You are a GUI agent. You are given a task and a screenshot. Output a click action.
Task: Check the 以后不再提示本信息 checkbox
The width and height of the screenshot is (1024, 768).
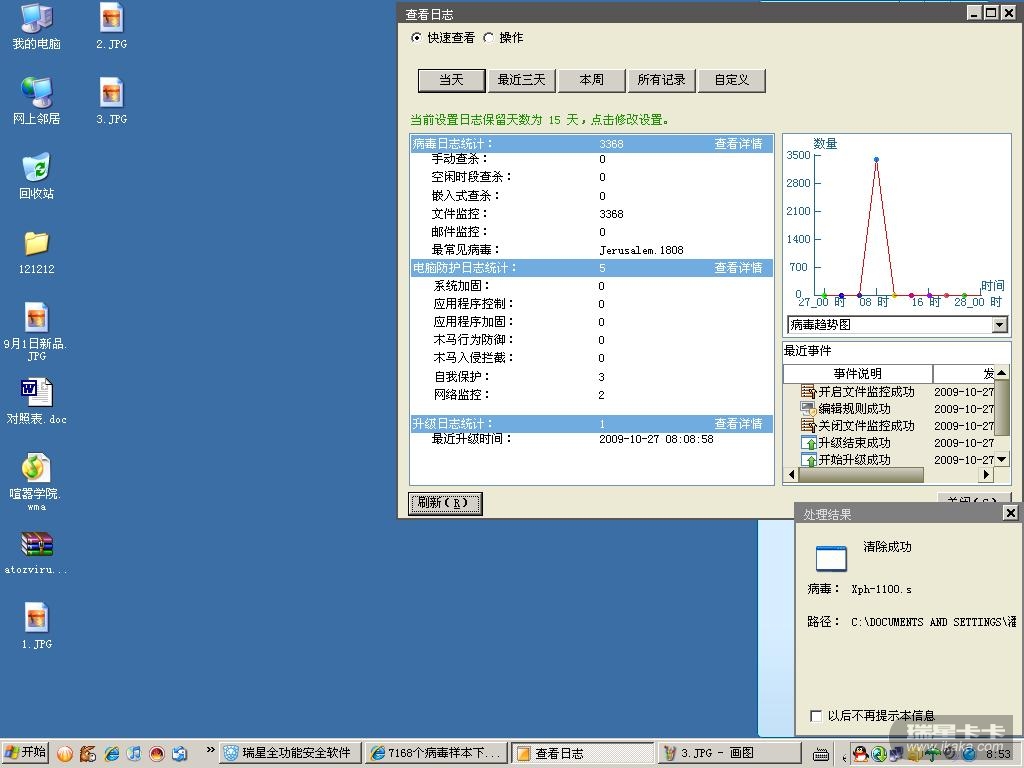[816, 716]
